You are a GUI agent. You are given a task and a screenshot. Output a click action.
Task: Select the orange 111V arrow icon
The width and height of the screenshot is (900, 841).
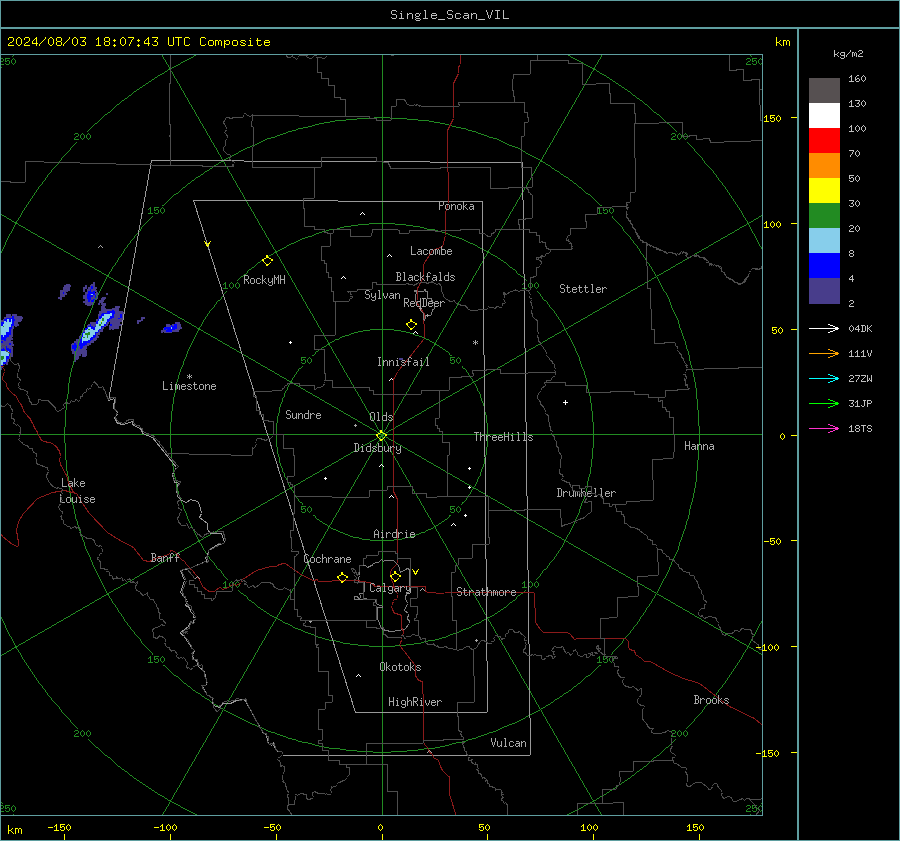click(x=824, y=354)
